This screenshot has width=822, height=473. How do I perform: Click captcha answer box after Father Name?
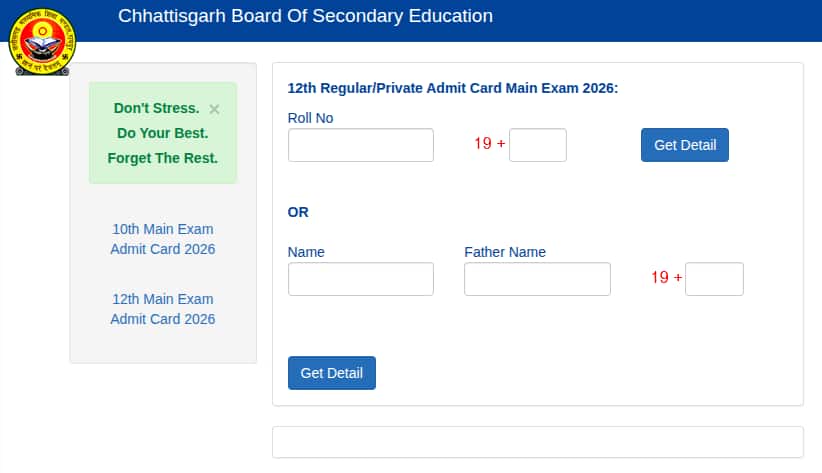(x=714, y=279)
